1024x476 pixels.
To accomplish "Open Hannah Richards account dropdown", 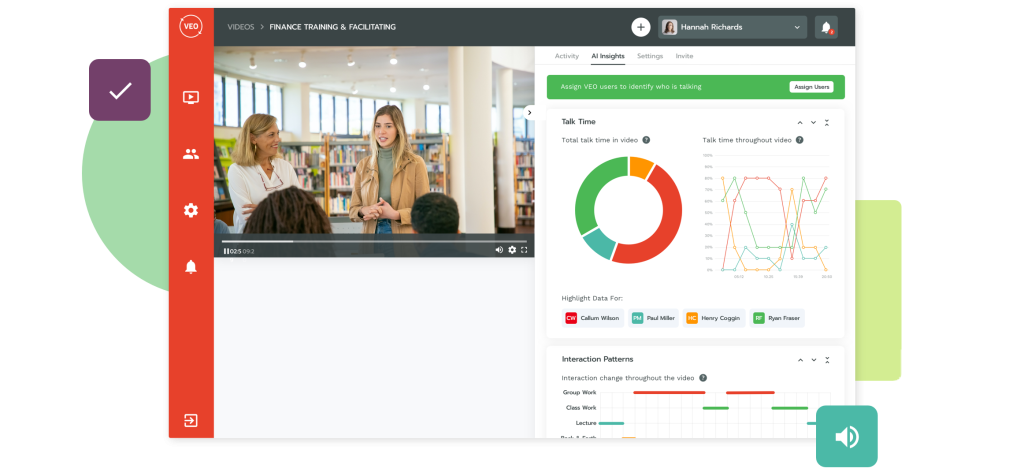I will [x=733, y=27].
